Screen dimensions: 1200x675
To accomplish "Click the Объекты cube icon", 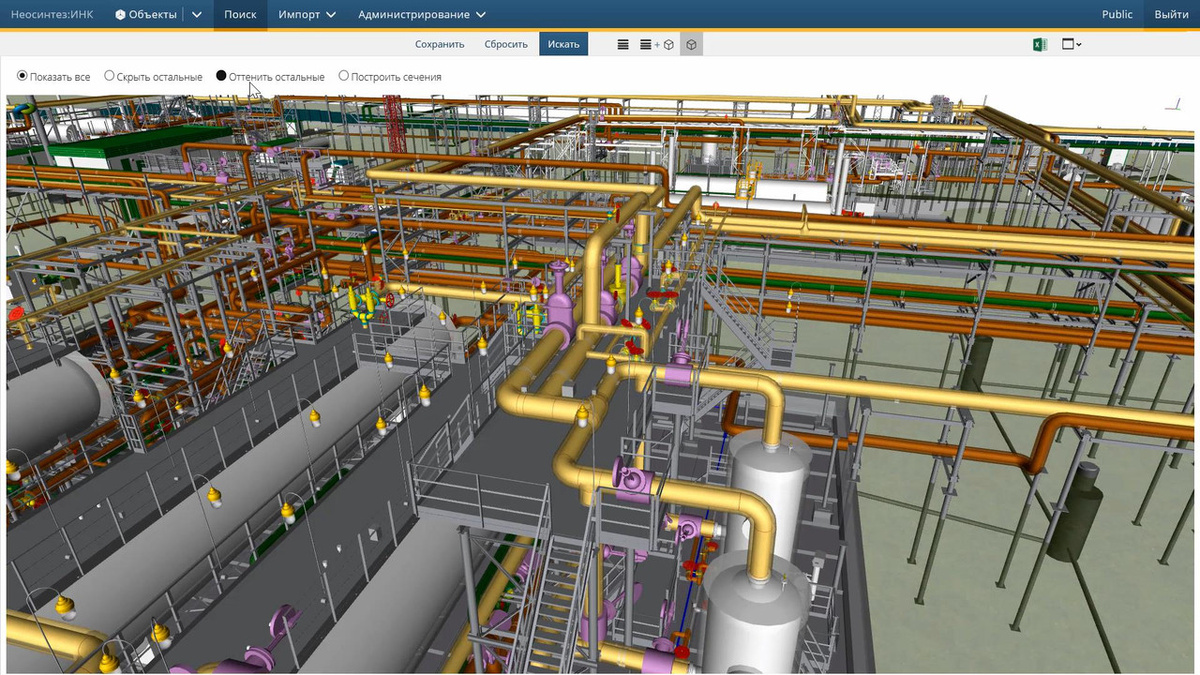I will click(x=120, y=15).
